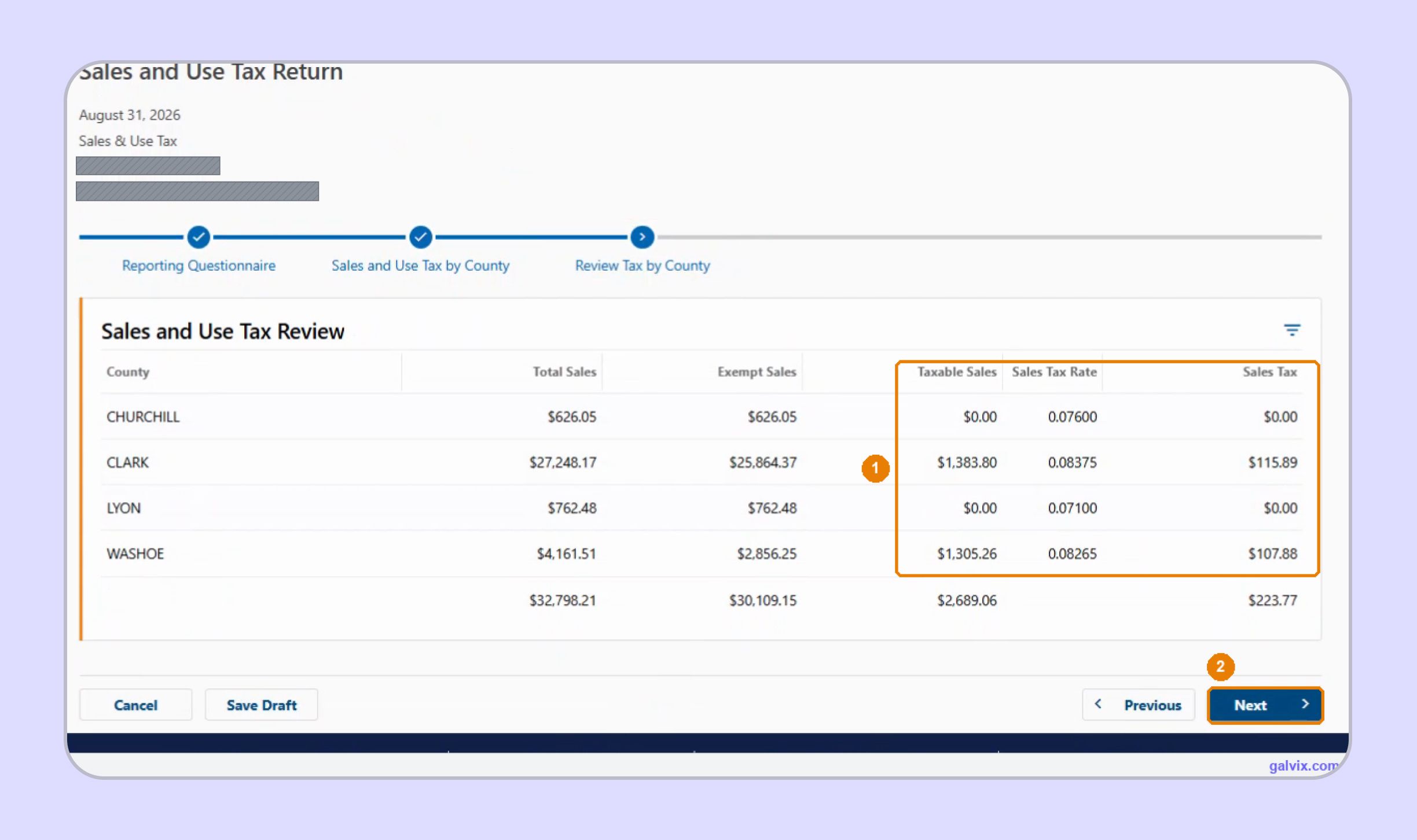Image resolution: width=1417 pixels, height=840 pixels.
Task: Sort by the Total Sales column header
Action: [564, 372]
